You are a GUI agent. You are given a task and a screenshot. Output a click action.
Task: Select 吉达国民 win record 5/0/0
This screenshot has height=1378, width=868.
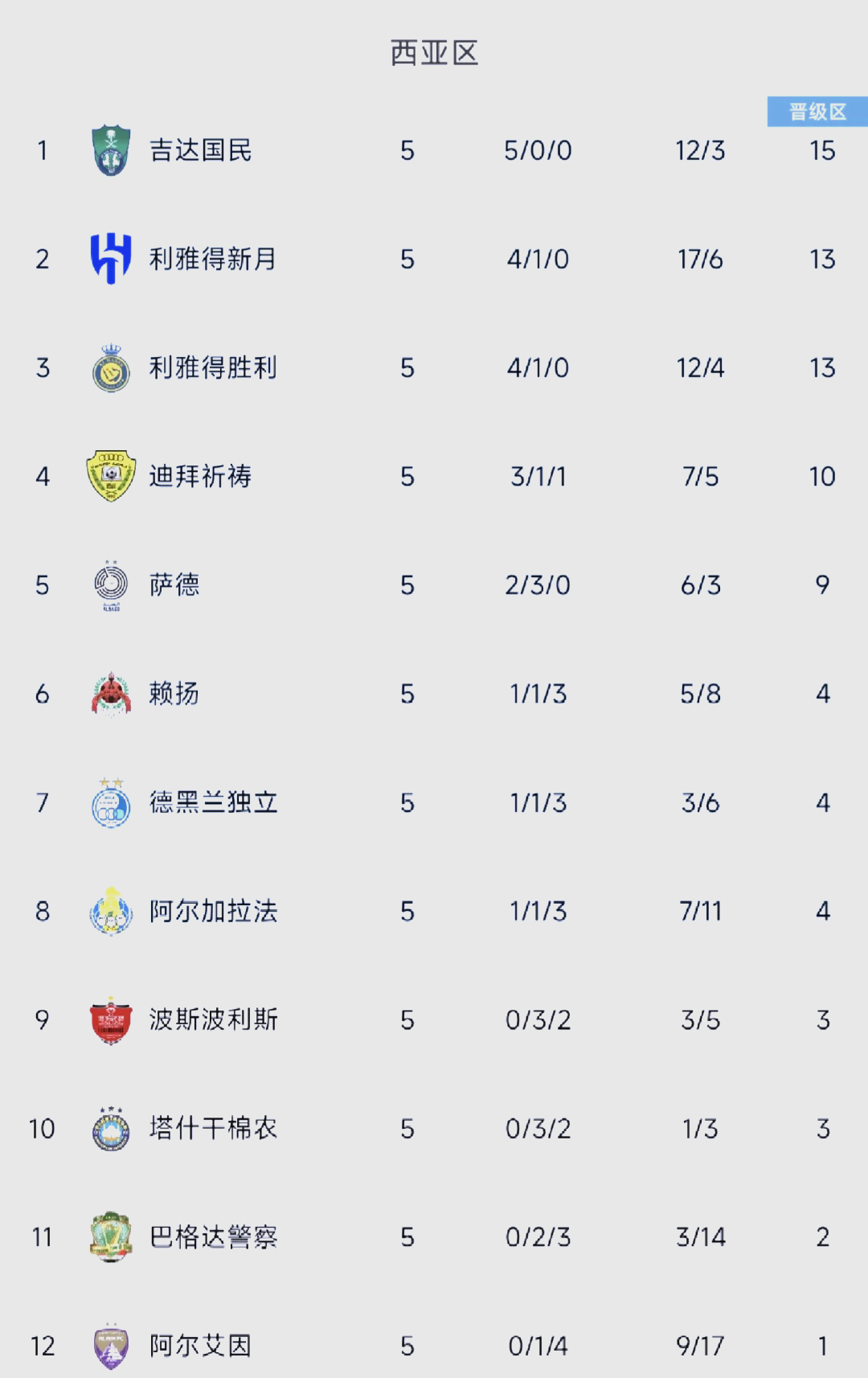click(538, 150)
